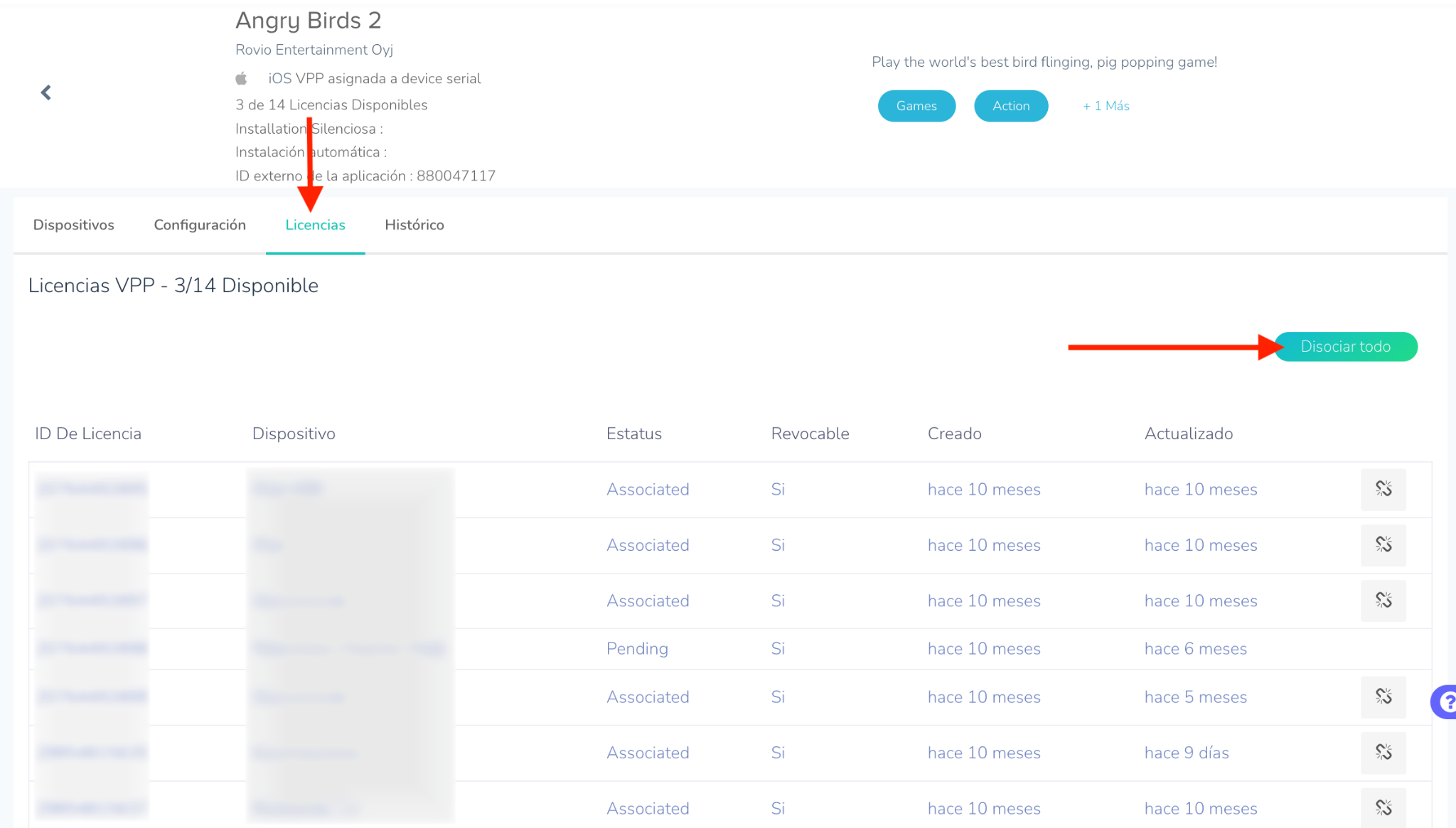
Task: Click the Estatus column header
Action: [633, 434]
